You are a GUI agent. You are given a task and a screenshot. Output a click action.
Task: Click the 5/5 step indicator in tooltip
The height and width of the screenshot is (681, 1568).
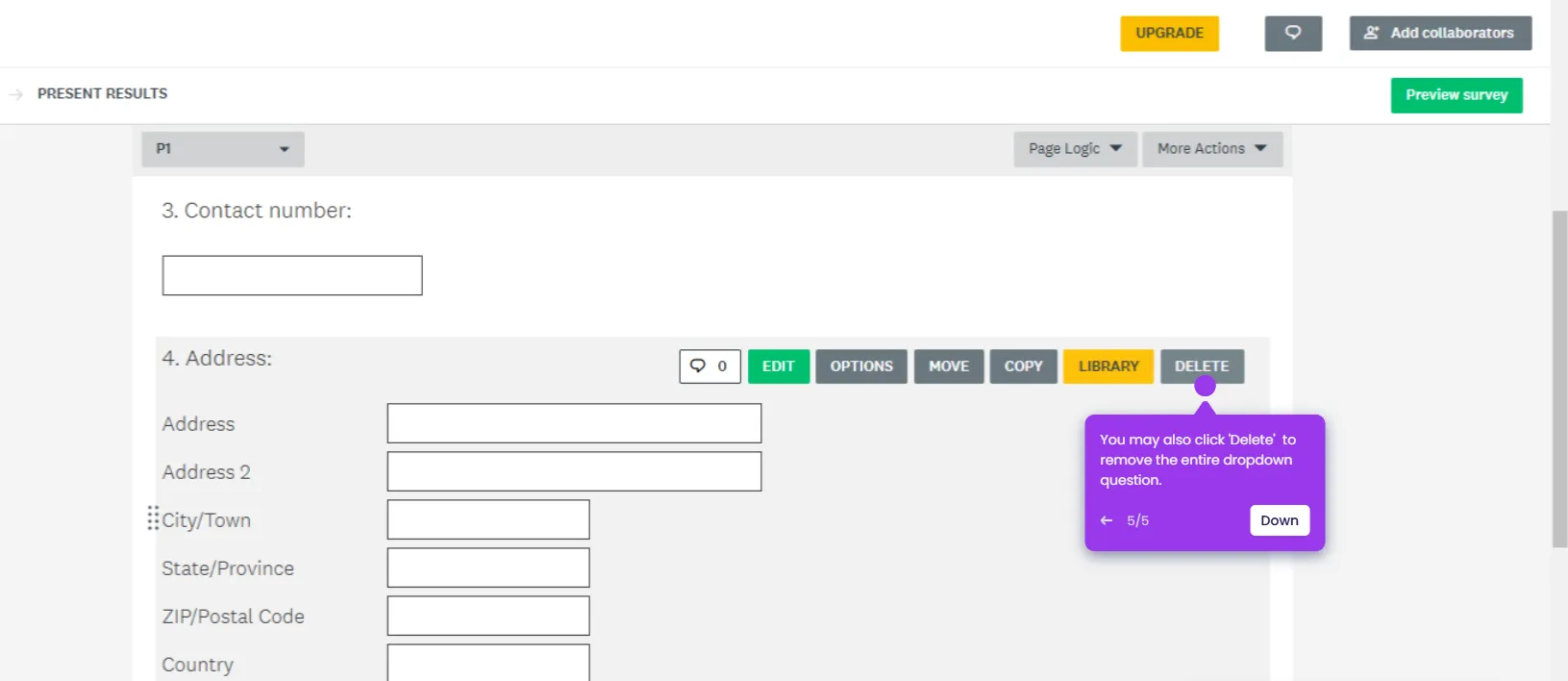coord(1137,520)
